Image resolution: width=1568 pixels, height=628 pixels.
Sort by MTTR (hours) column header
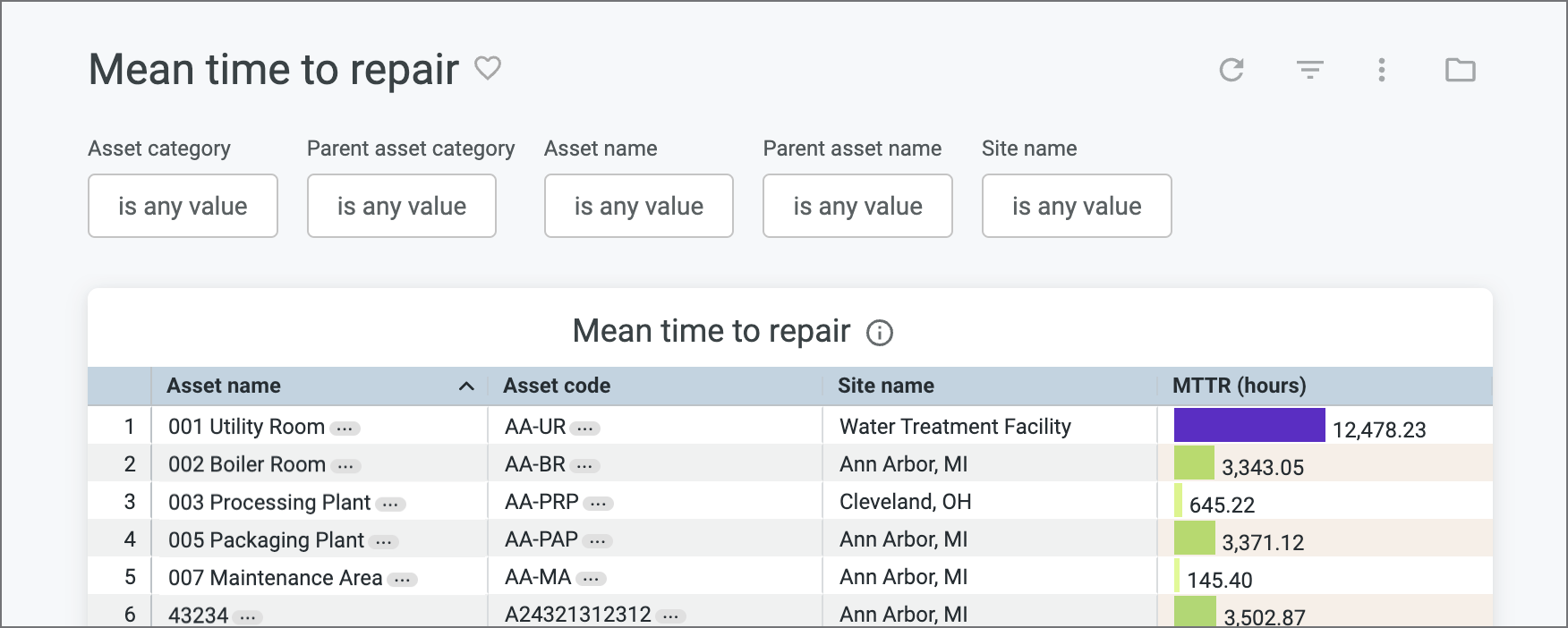[x=1239, y=386]
